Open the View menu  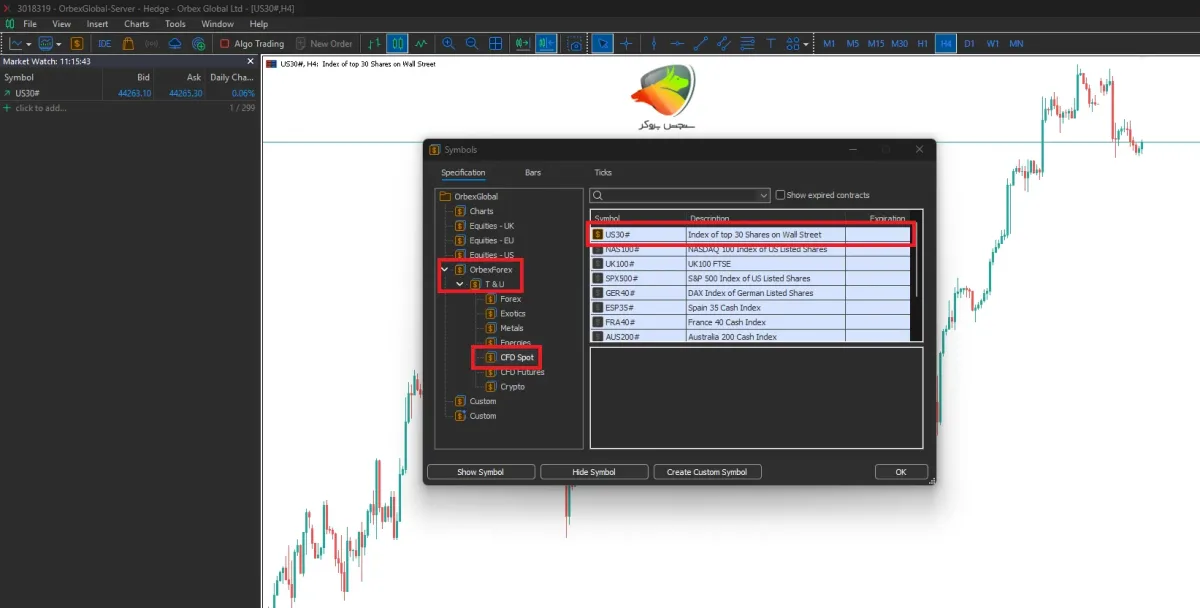click(x=61, y=24)
